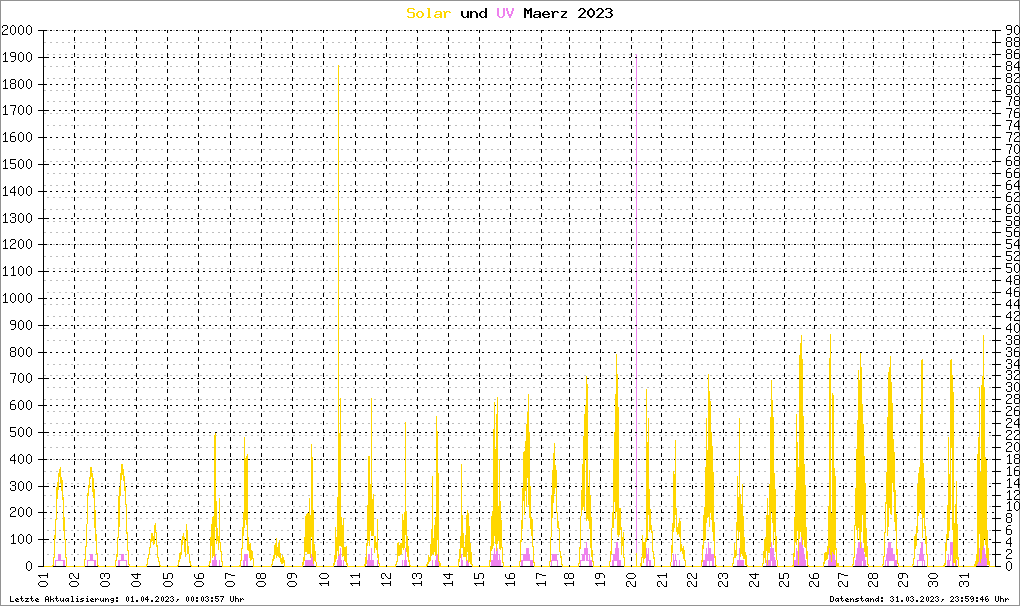Click the 60 label on right UV axis
1020x606 pixels.
[1012, 209]
